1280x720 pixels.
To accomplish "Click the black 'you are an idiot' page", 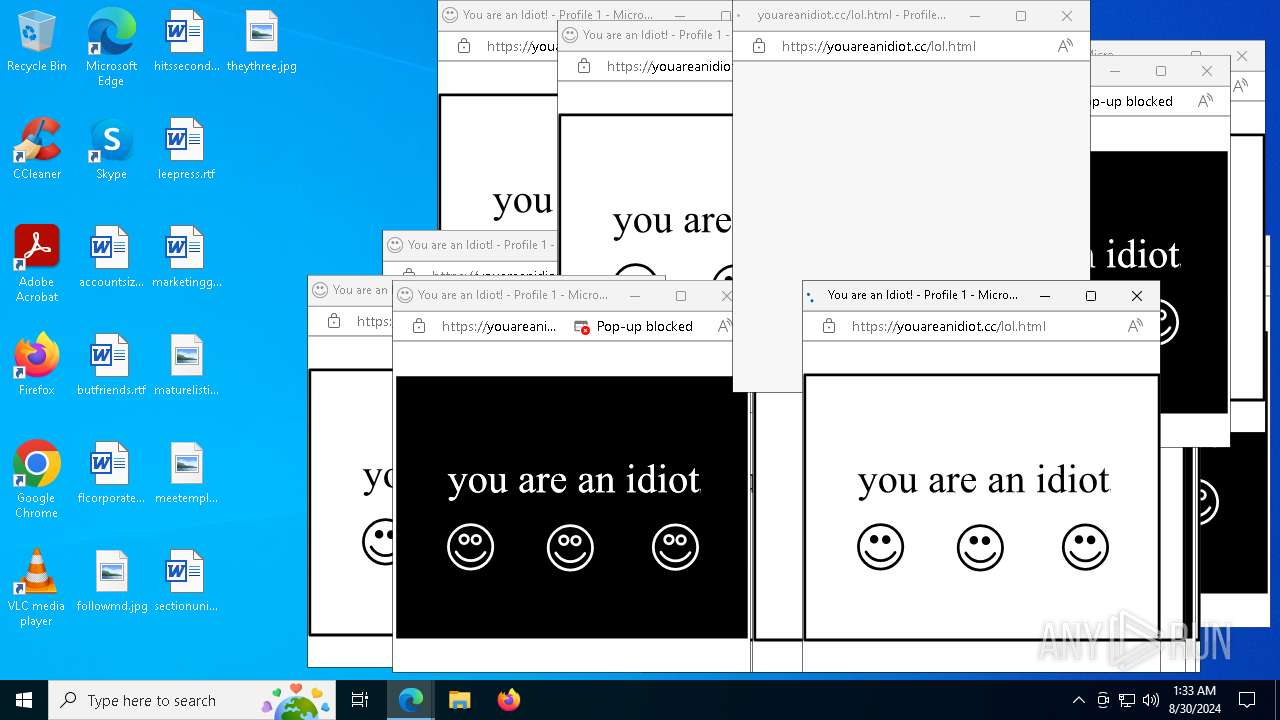I will 571,507.
